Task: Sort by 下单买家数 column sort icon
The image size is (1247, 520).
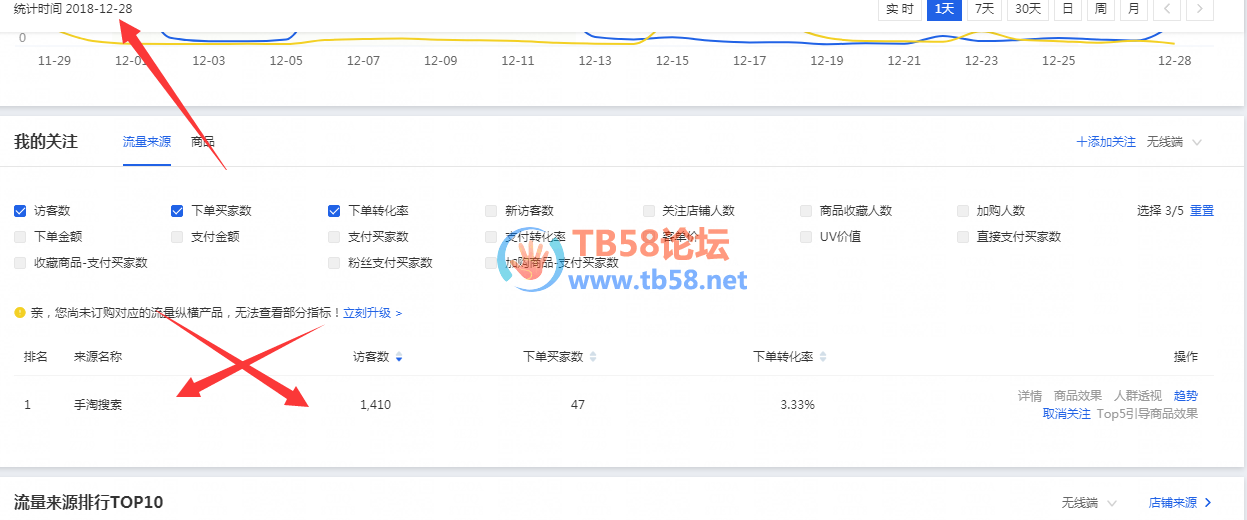Action: 593,357
